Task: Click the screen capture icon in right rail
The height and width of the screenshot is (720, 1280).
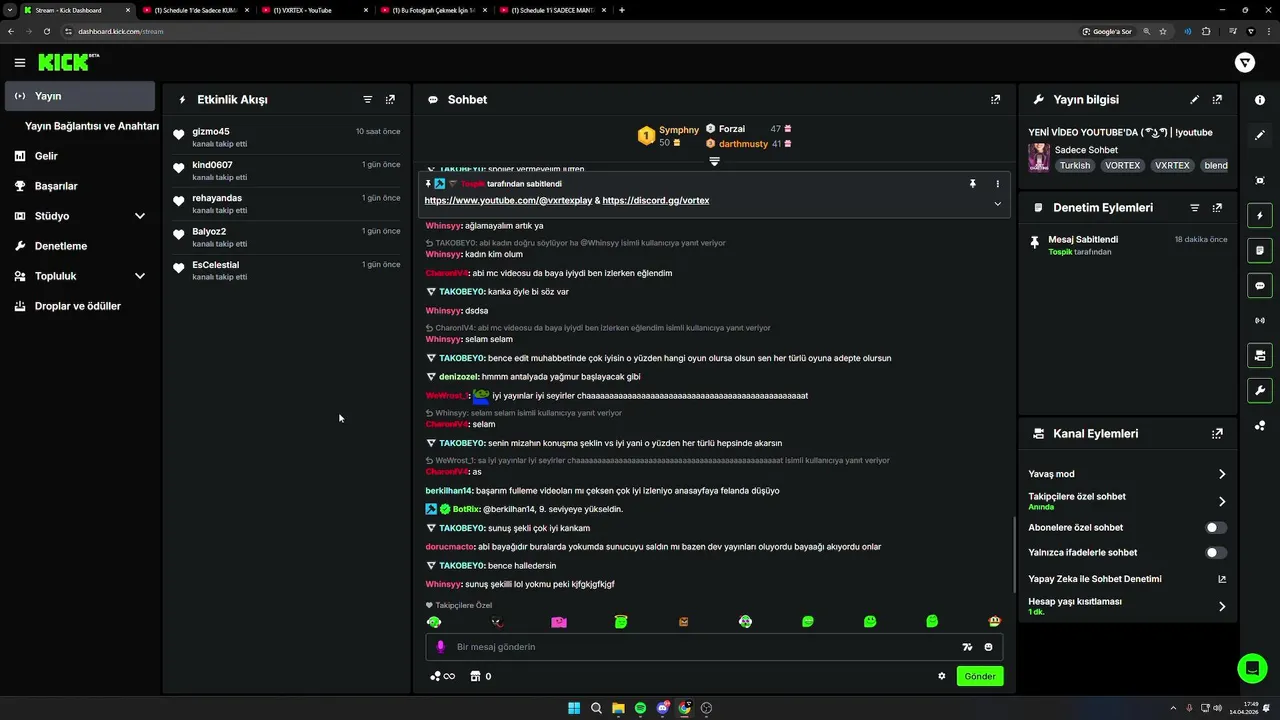Action: coord(1260,180)
